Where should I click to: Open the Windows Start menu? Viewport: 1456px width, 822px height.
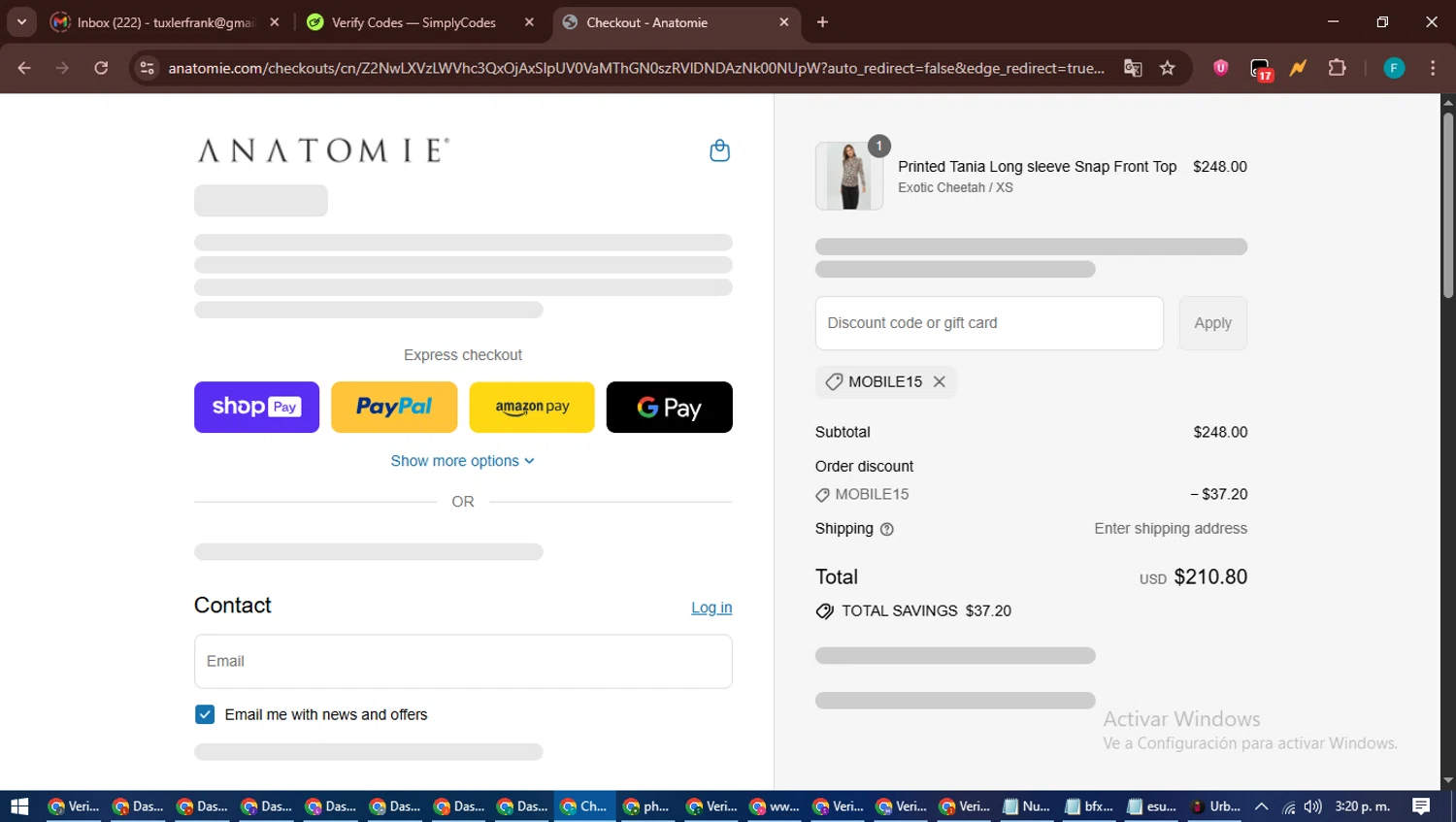[x=19, y=806]
